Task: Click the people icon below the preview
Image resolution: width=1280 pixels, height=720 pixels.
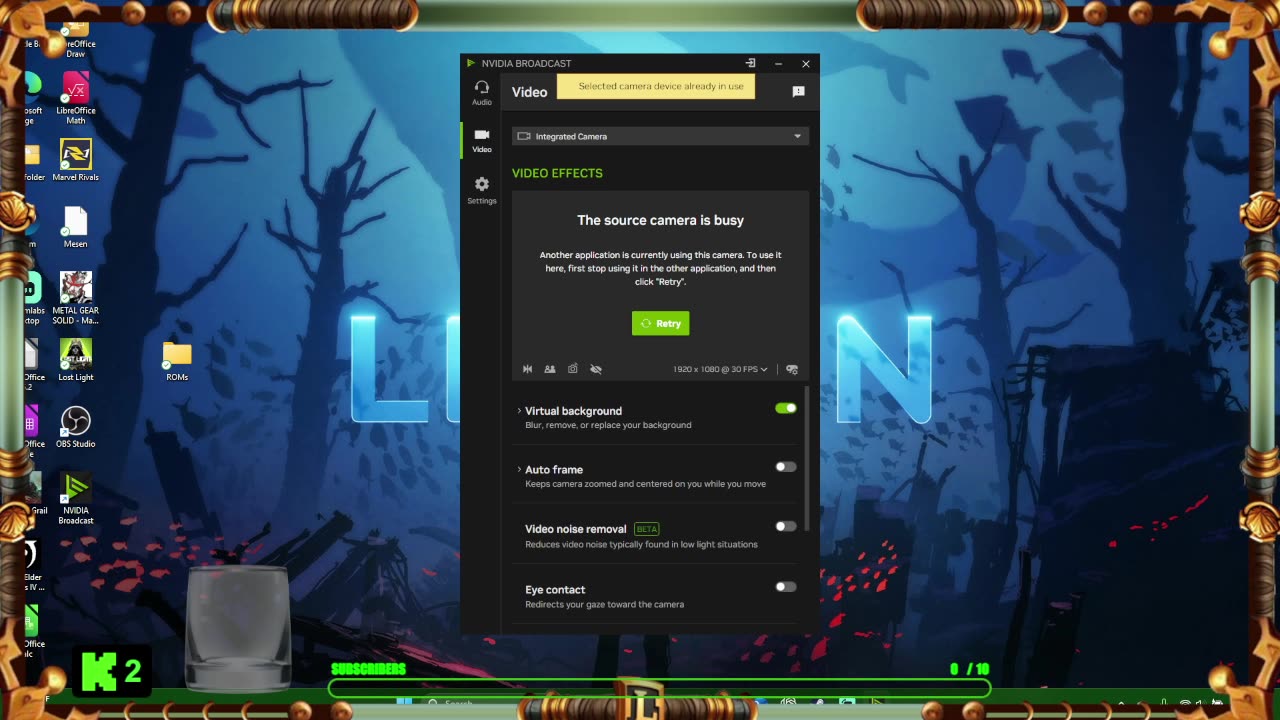Action: [549, 369]
